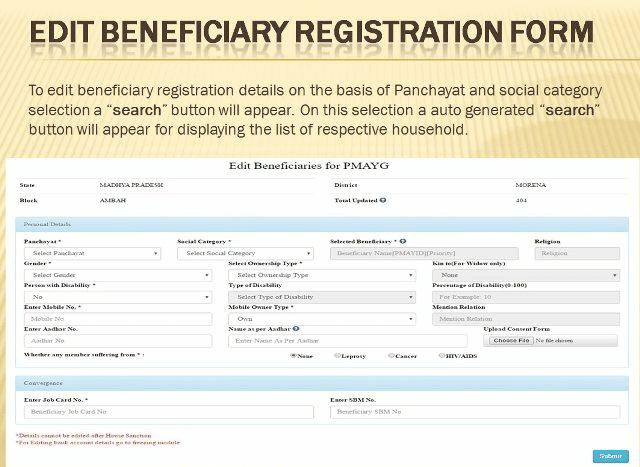Focus the Beneficiary SBM No field
This screenshot has height=467, width=640.
[473, 412]
